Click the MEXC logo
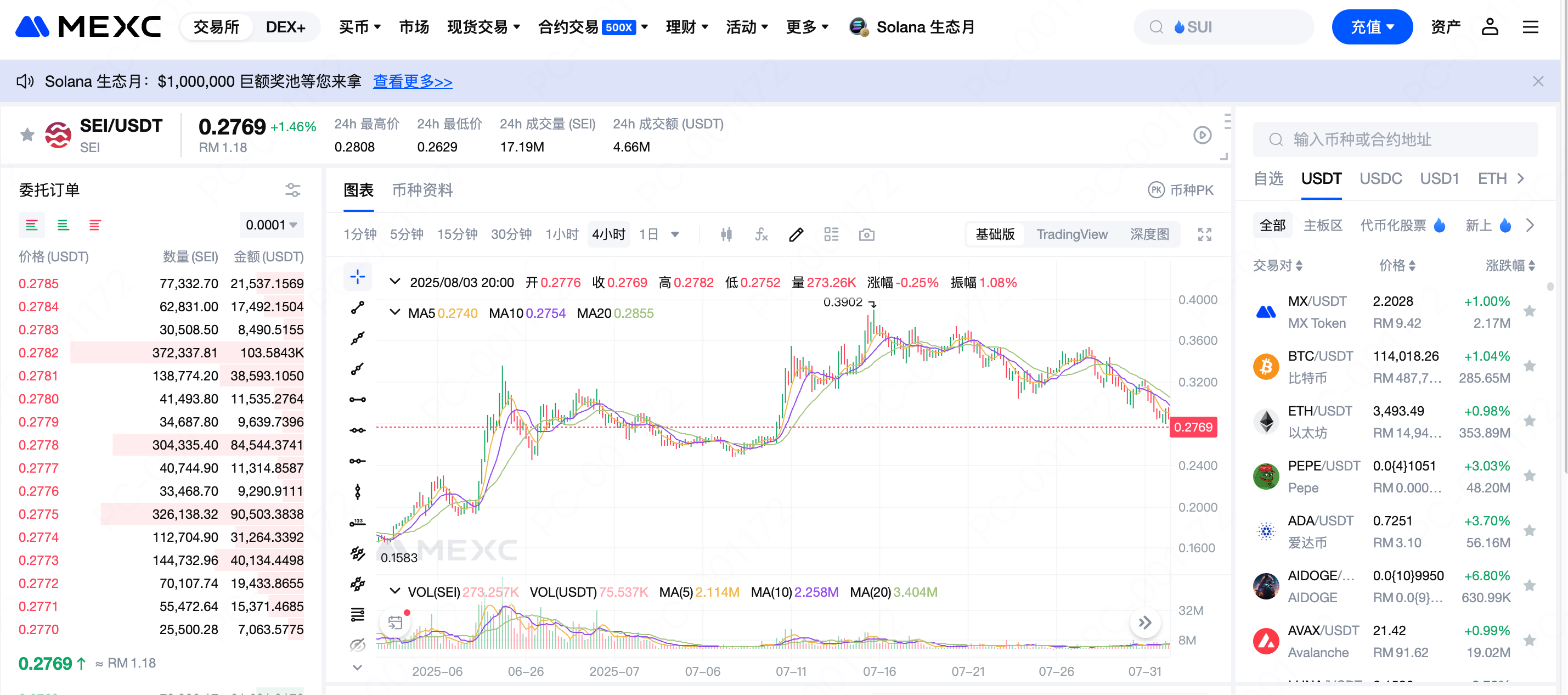 click(x=88, y=27)
